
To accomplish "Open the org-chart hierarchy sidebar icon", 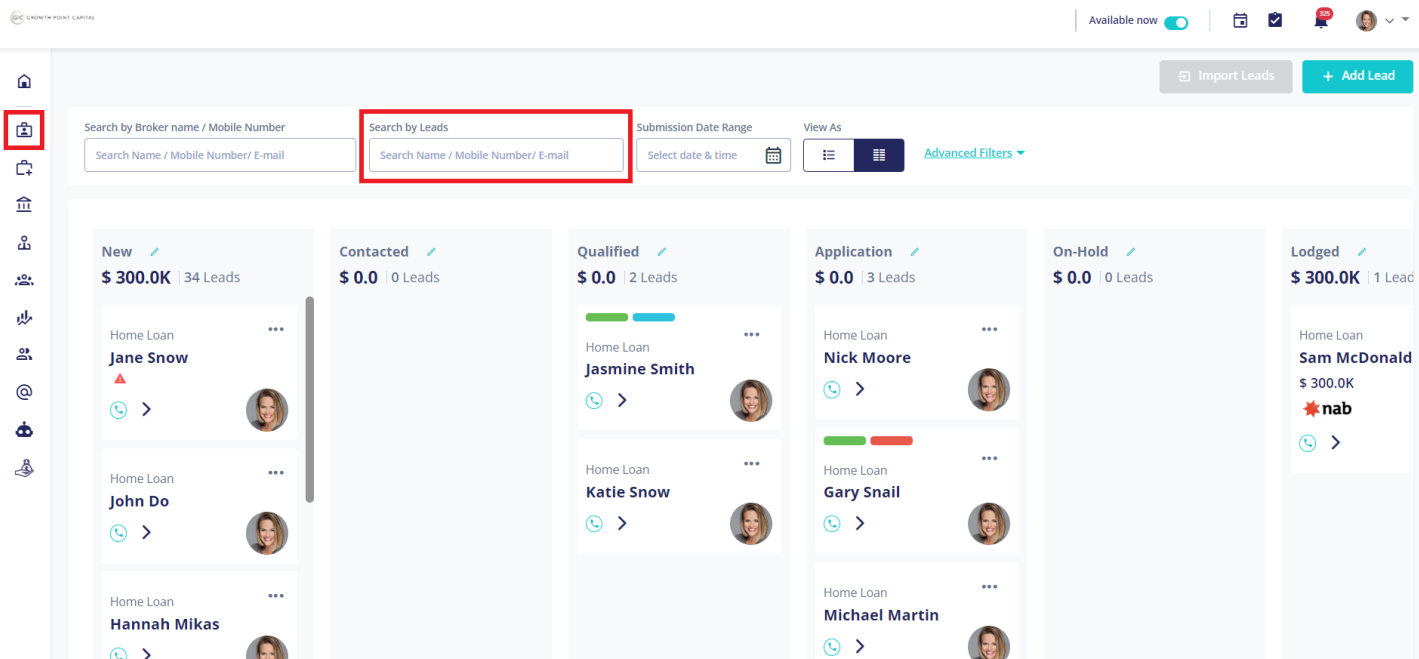I will pyautogui.click(x=24, y=243).
